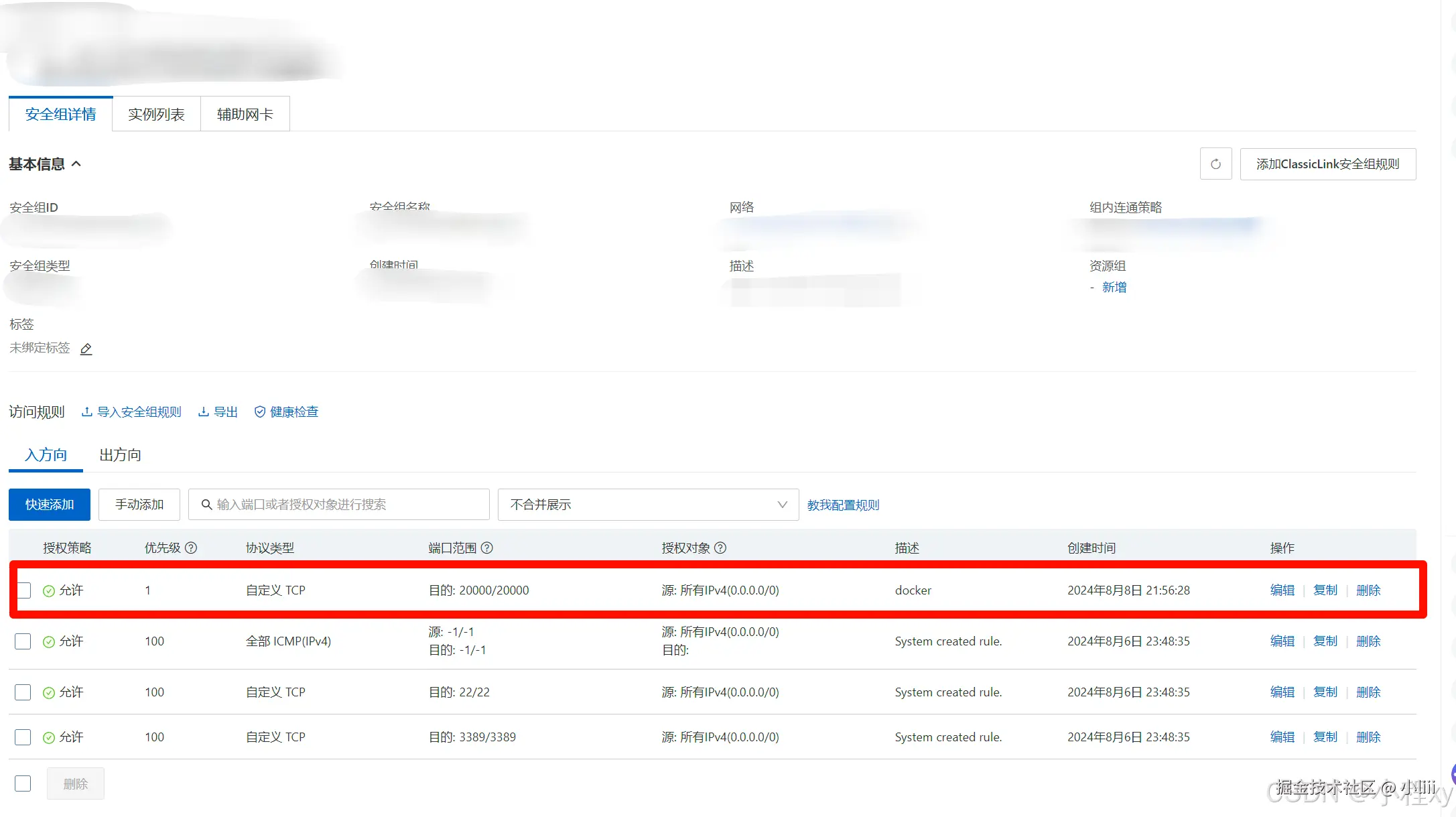This screenshot has width=1456, height=817.
Task: Click the health check shield icon
Action: click(x=260, y=412)
